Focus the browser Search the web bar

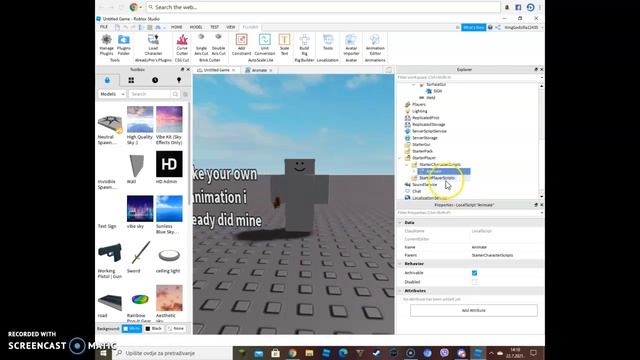(x=322, y=7)
